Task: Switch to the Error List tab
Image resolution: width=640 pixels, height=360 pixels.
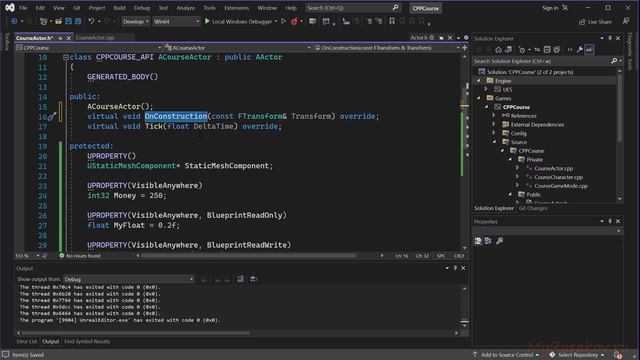Action: pos(27,341)
